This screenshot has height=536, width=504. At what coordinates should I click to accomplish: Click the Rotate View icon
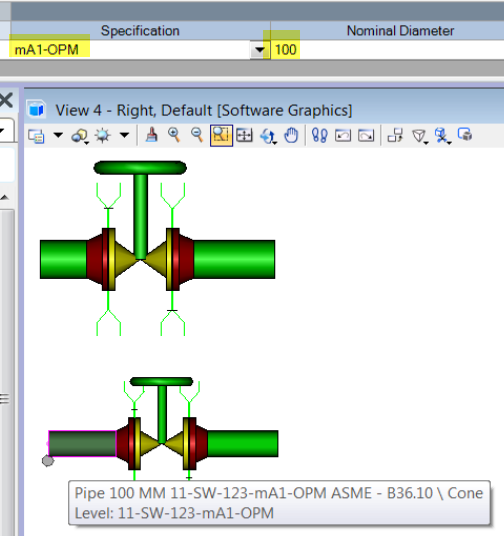[x=268, y=136]
